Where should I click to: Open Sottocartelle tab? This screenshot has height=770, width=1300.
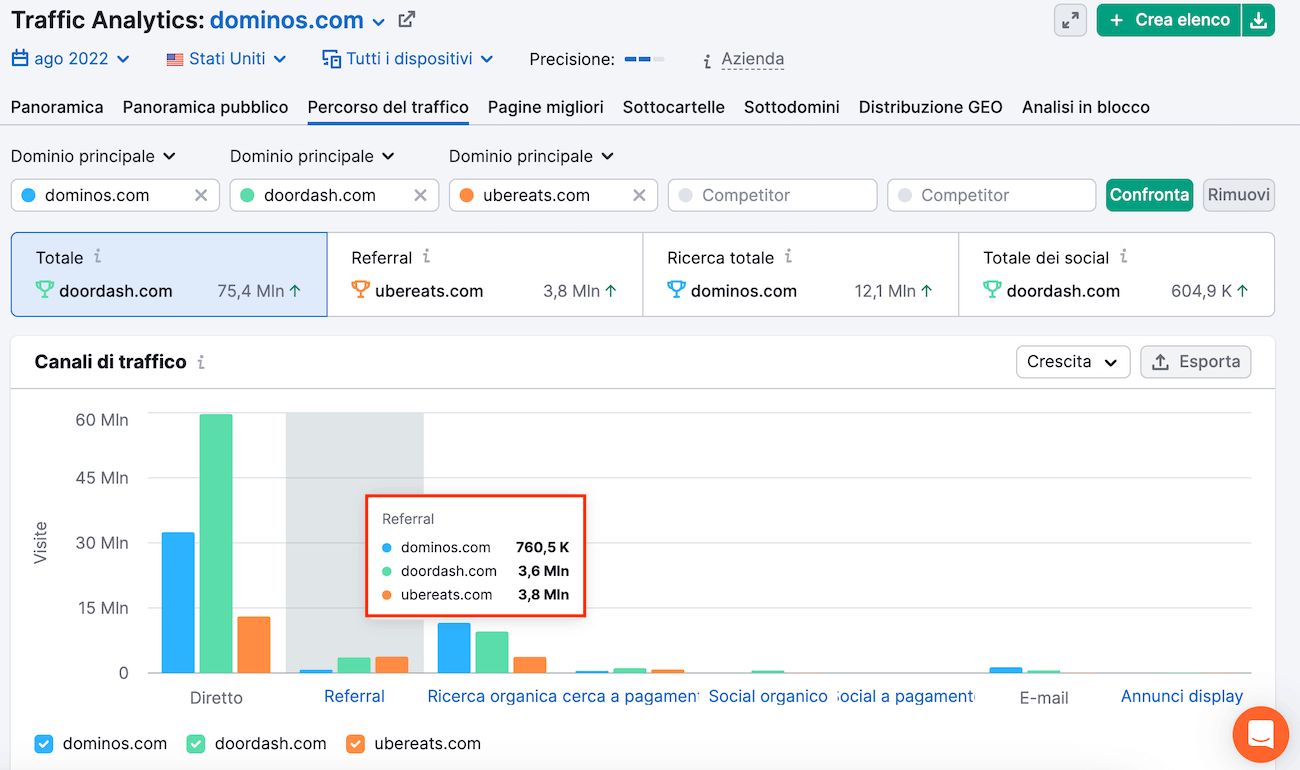tap(674, 107)
